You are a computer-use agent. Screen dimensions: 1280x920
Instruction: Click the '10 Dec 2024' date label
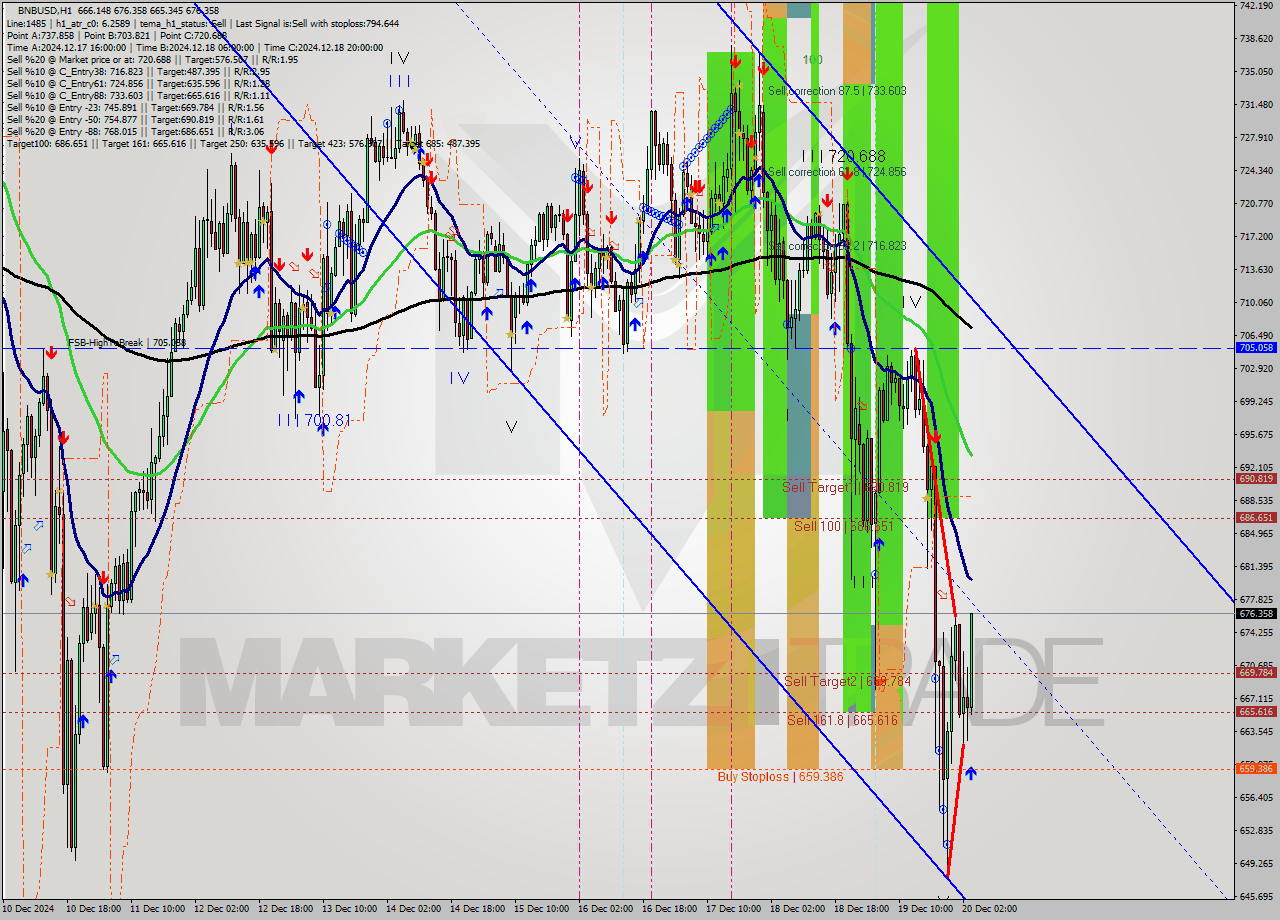pos(30,909)
